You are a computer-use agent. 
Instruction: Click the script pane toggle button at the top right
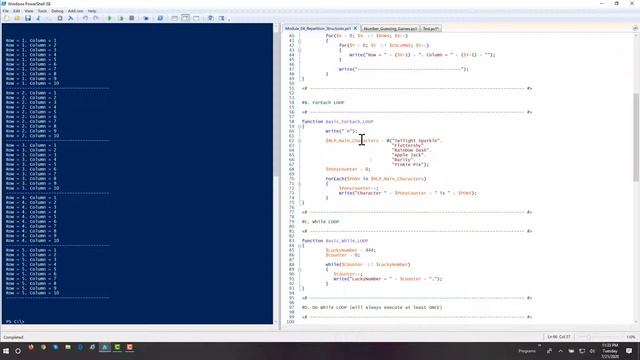click(635, 28)
